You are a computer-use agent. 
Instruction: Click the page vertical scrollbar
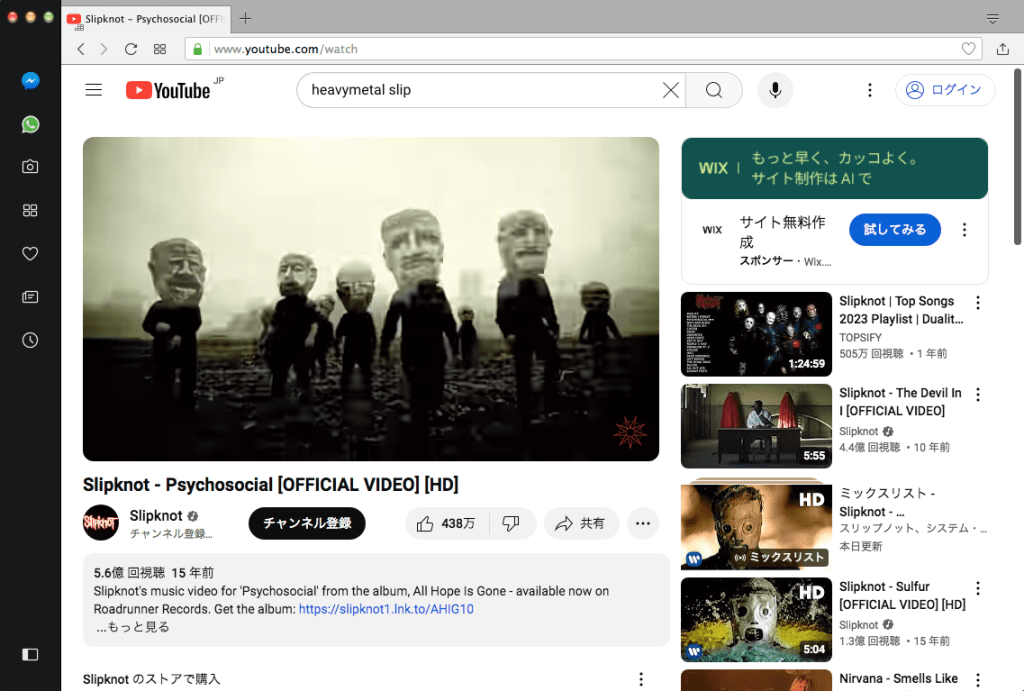click(1017, 156)
